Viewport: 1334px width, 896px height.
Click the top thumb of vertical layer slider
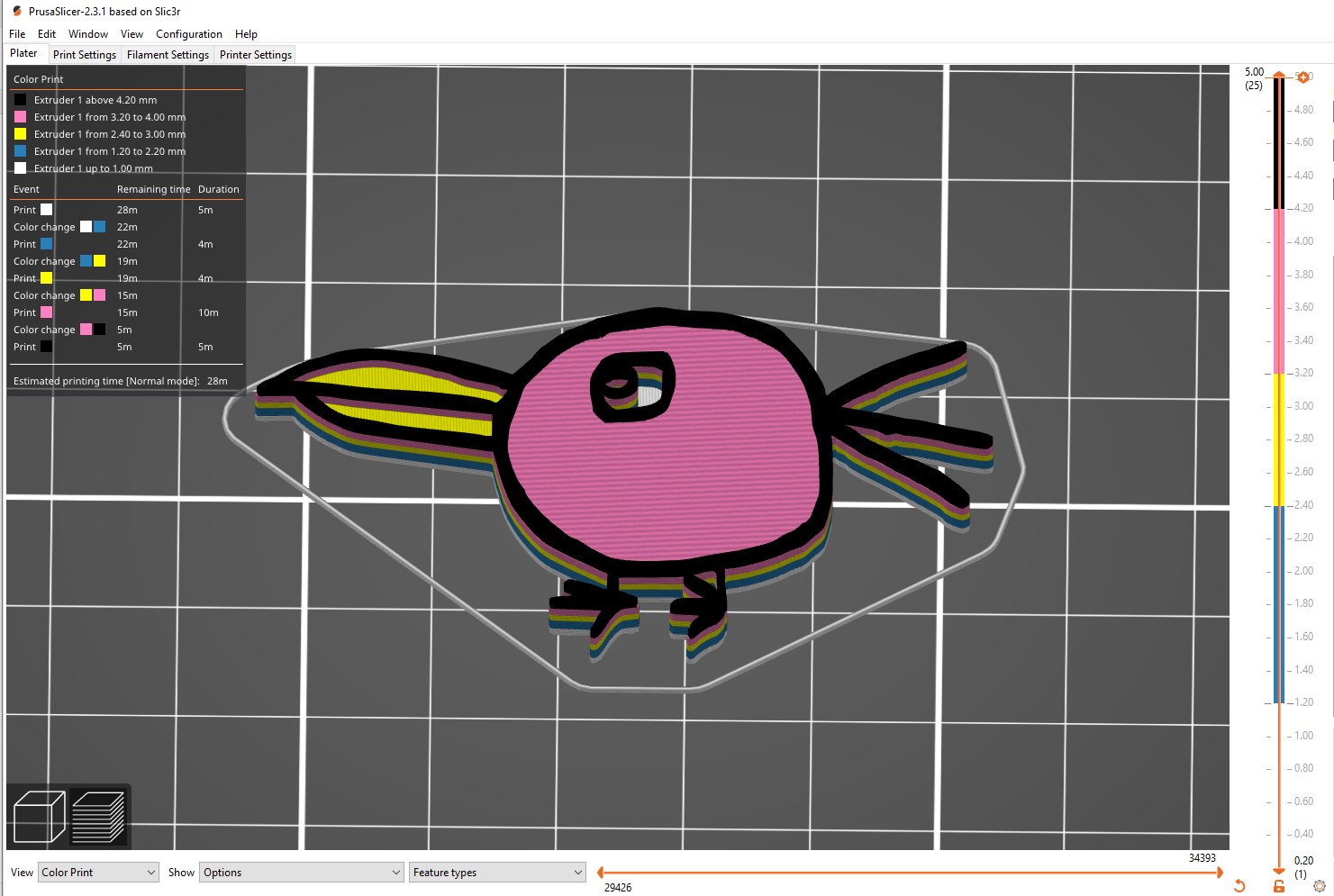[x=1279, y=76]
